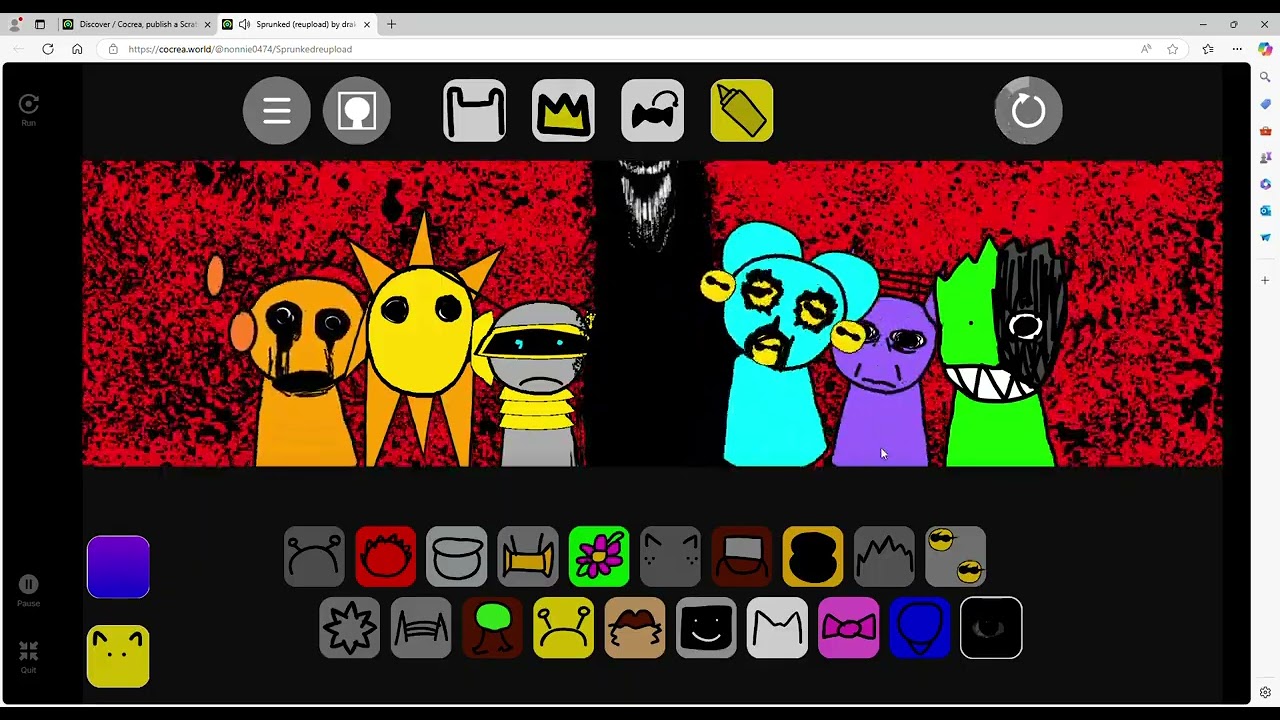Choose the brown icon with green tree
This screenshot has height=720, width=1280.
[492, 628]
